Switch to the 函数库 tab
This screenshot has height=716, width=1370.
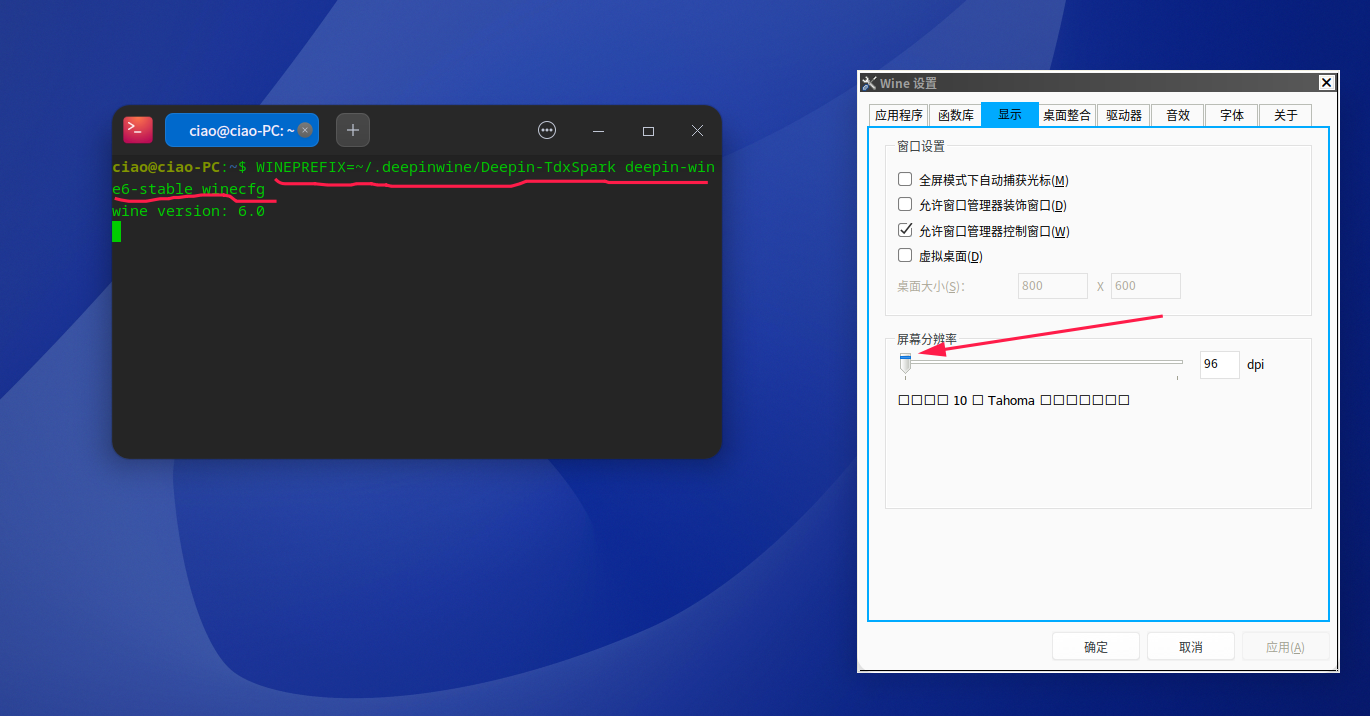pyautogui.click(x=956, y=114)
